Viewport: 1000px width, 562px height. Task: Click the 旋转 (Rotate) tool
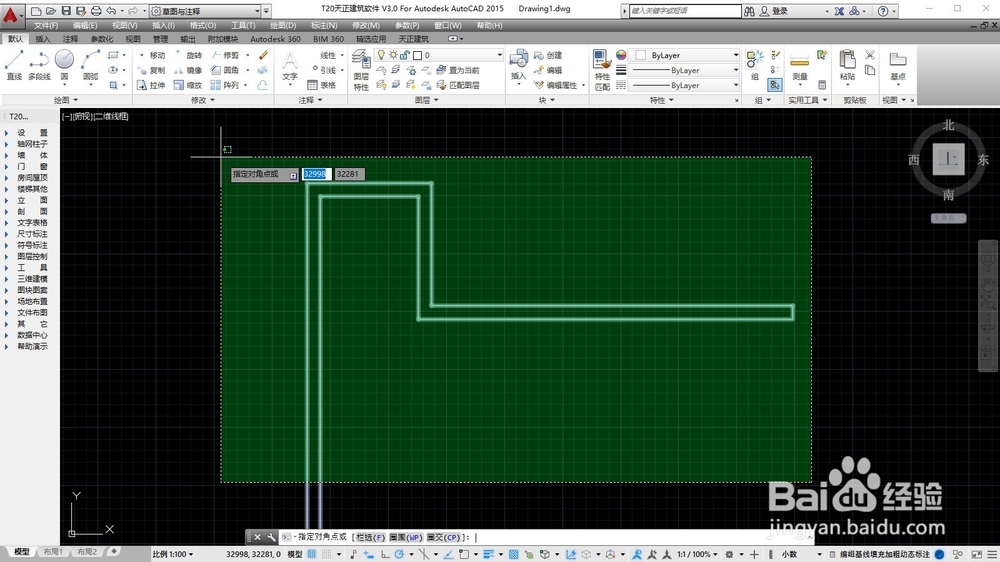189,55
